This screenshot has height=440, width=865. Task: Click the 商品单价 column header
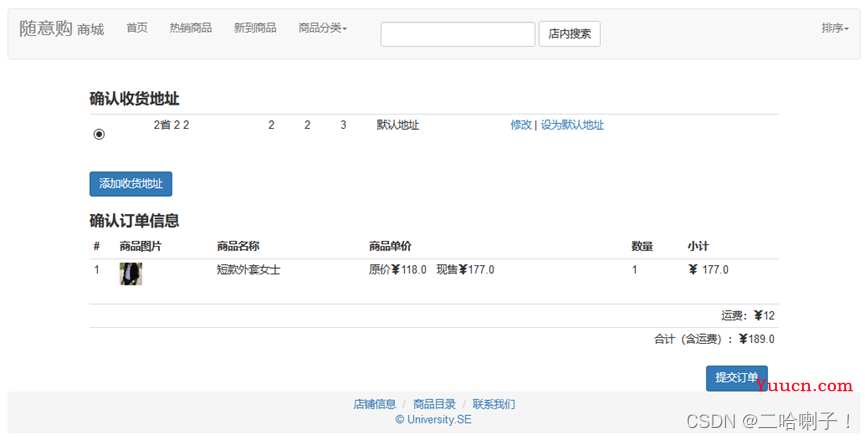[390, 246]
